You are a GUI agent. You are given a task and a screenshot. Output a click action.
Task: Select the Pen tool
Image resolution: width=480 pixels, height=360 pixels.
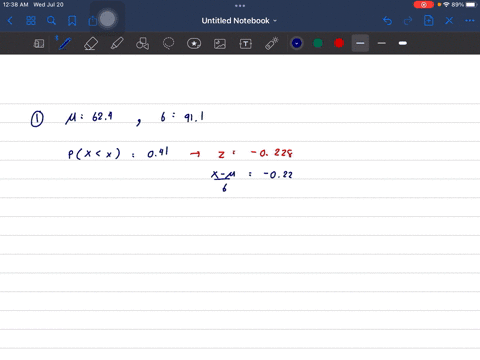[x=65, y=43]
